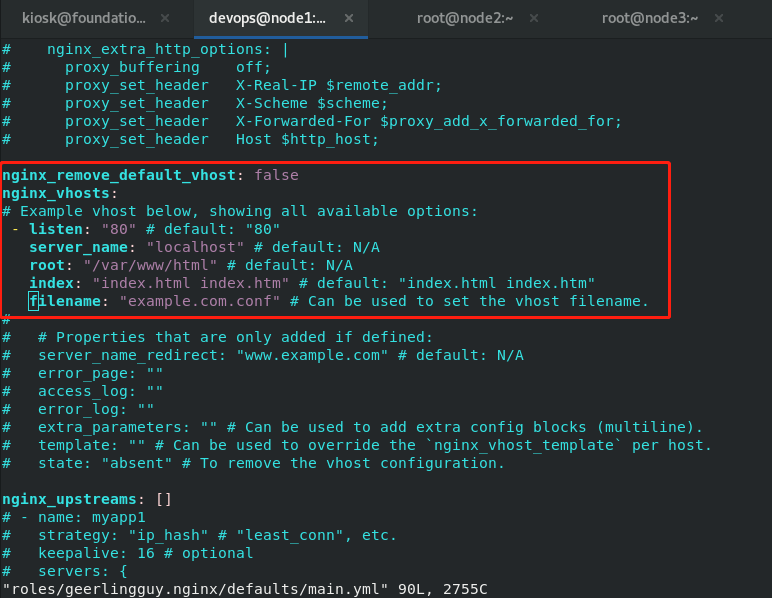Image resolution: width=772 pixels, height=598 pixels.
Task: Close the kiosk@foundation tab
Action: click(x=165, y=18)
